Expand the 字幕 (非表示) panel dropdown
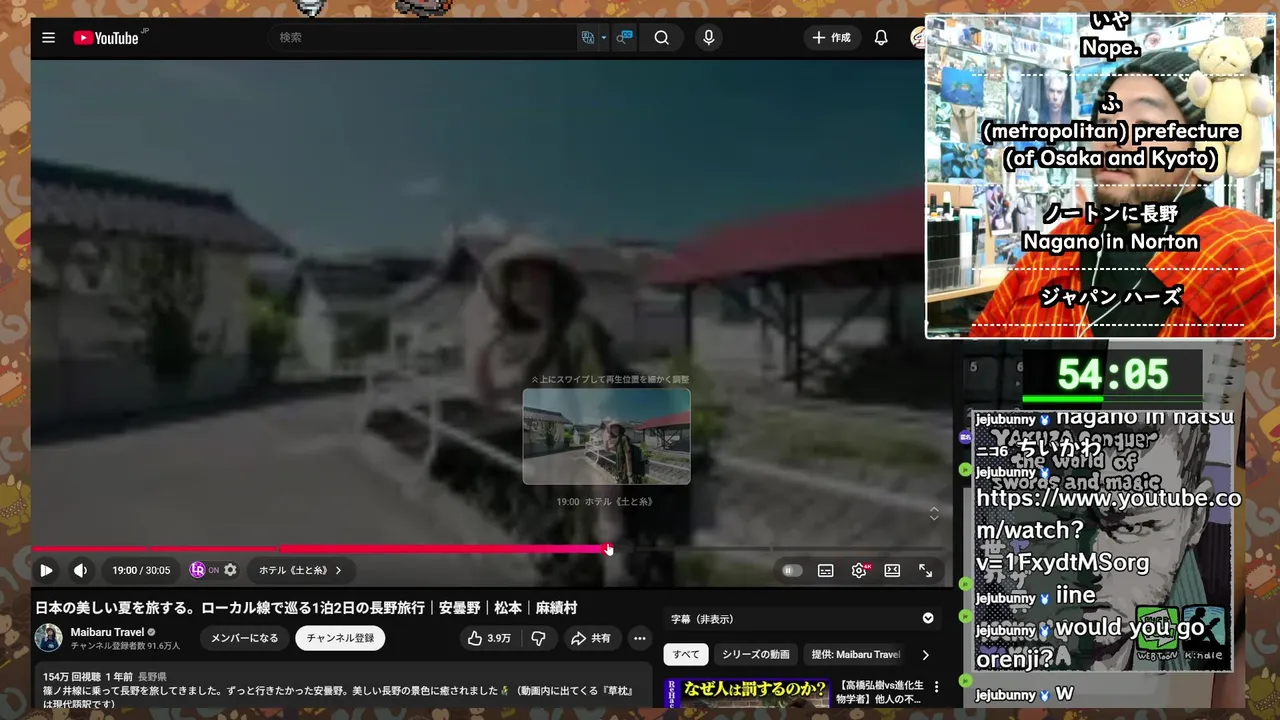Screen dimensions: 1280x720 [x=928, y=618]
